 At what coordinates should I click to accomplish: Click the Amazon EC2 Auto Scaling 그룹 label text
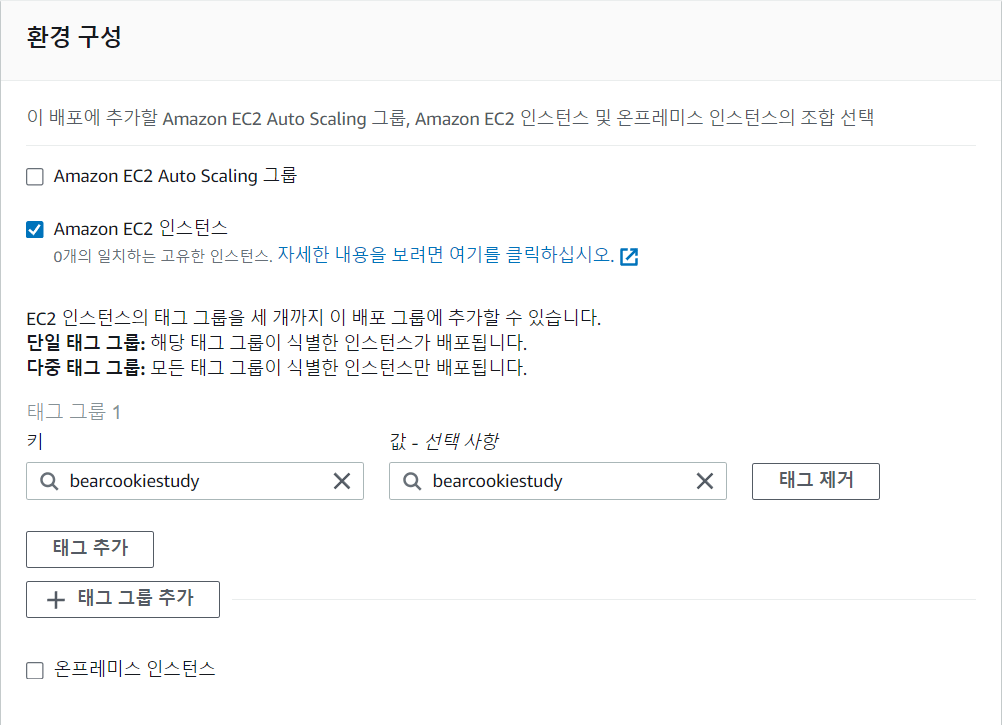click(x=175, y=176)
